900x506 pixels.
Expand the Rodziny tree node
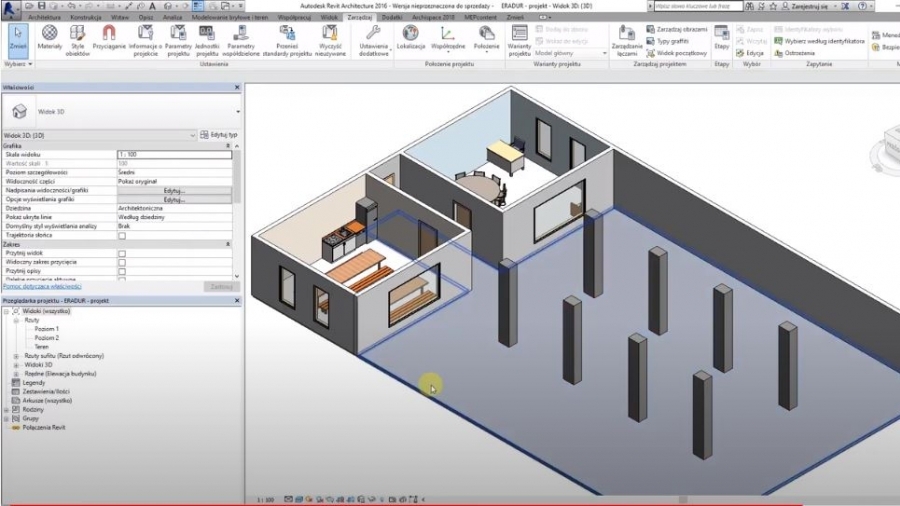pyautogui.click(x=7, y=409)
